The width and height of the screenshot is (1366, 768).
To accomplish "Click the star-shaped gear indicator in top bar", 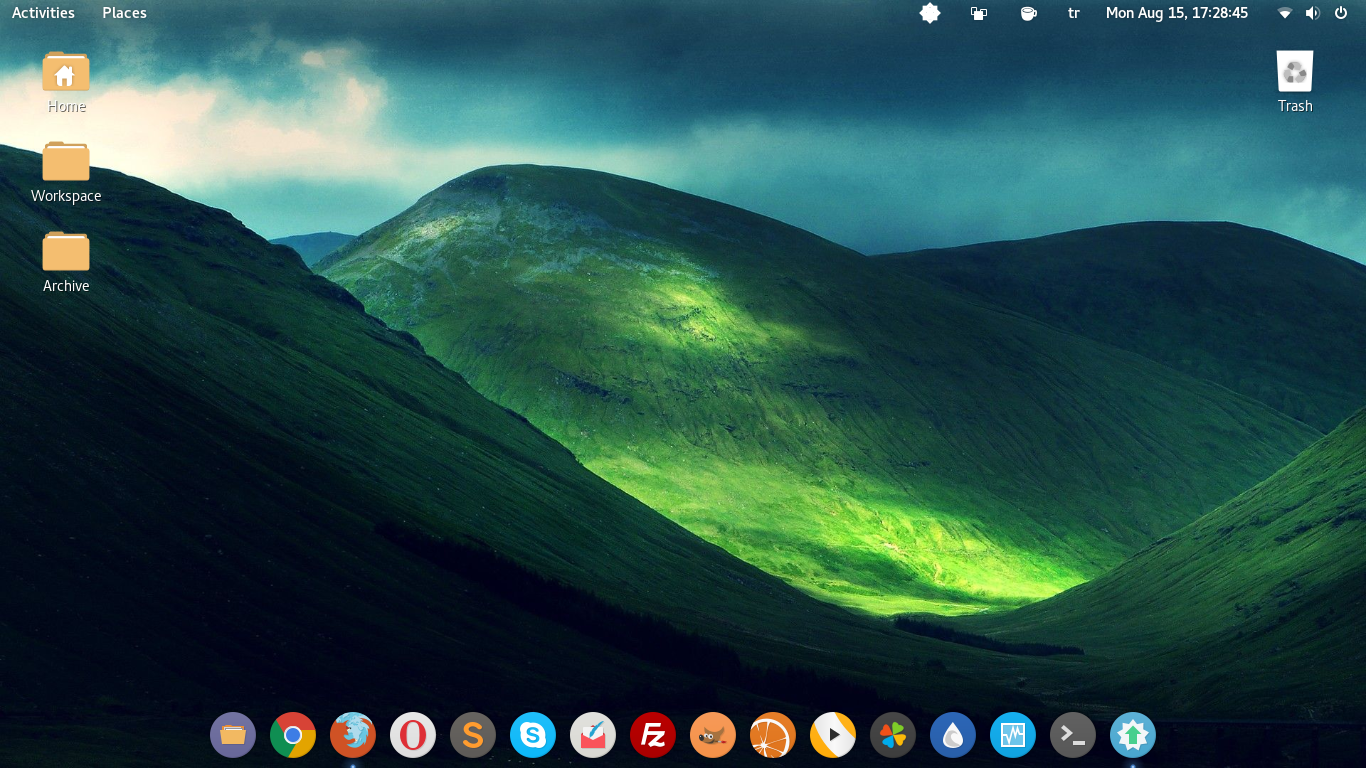I will pyautogui.click(x=930, y=13).
